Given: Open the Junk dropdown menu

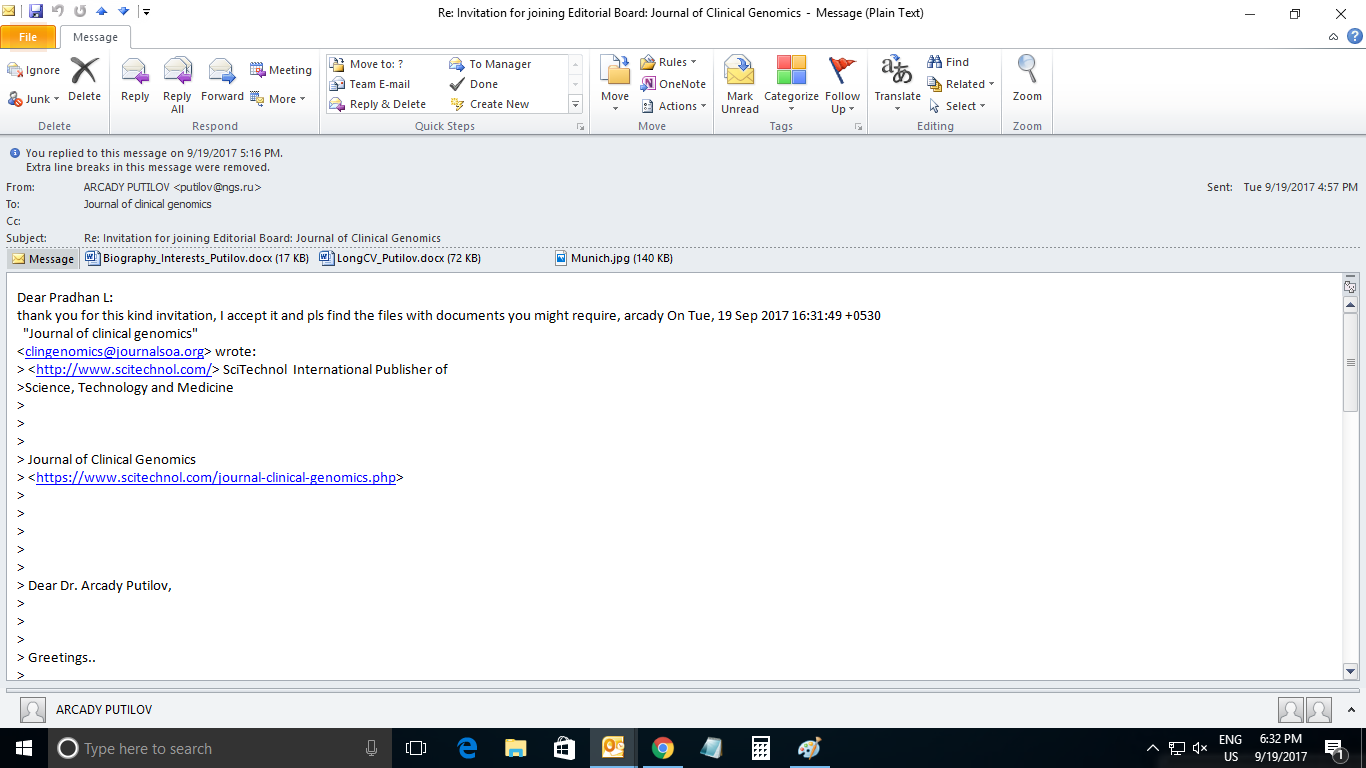Looking at the screenshot, I should [35, 99].
